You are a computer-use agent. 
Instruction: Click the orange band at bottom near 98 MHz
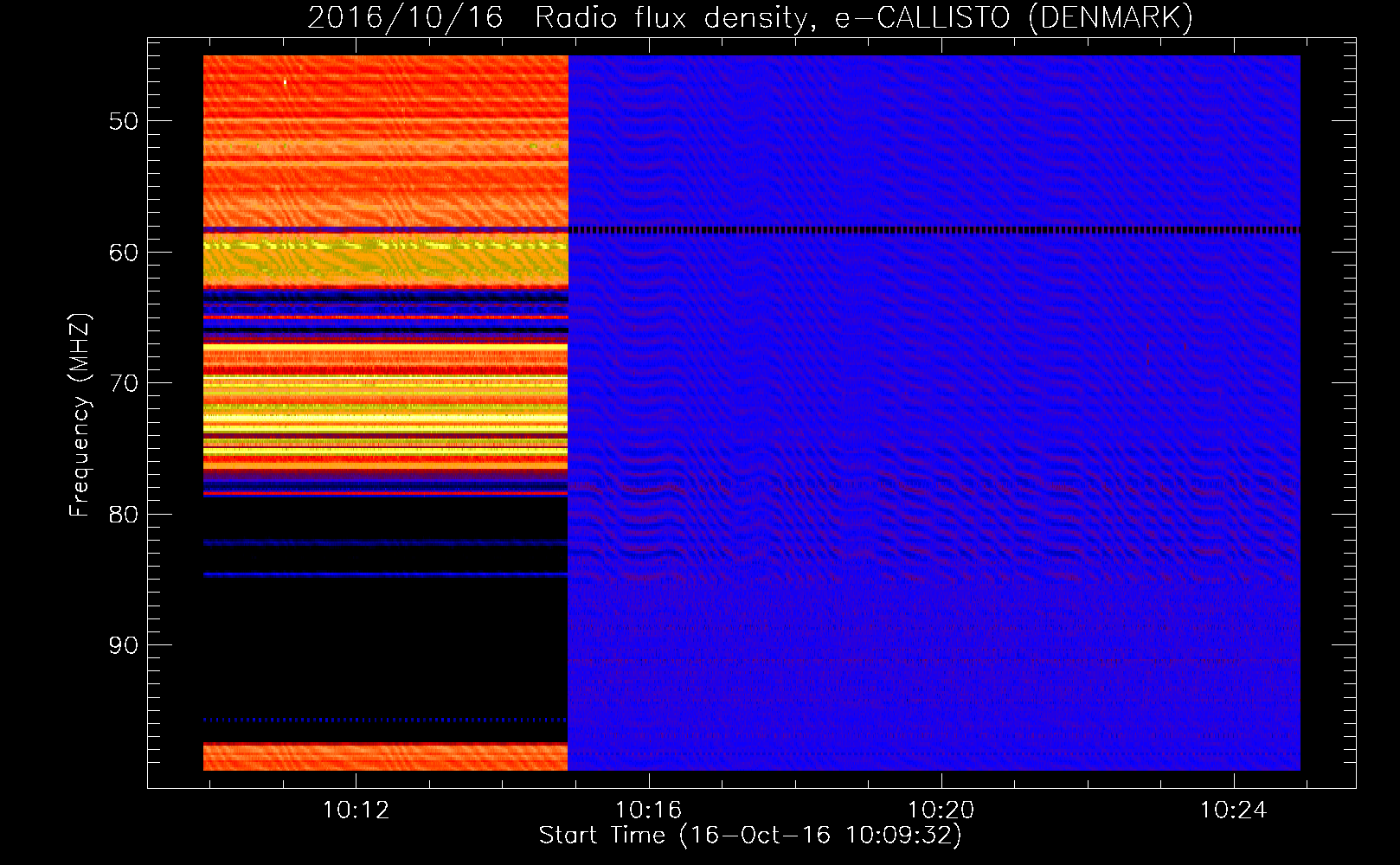[x=385, y=756]
